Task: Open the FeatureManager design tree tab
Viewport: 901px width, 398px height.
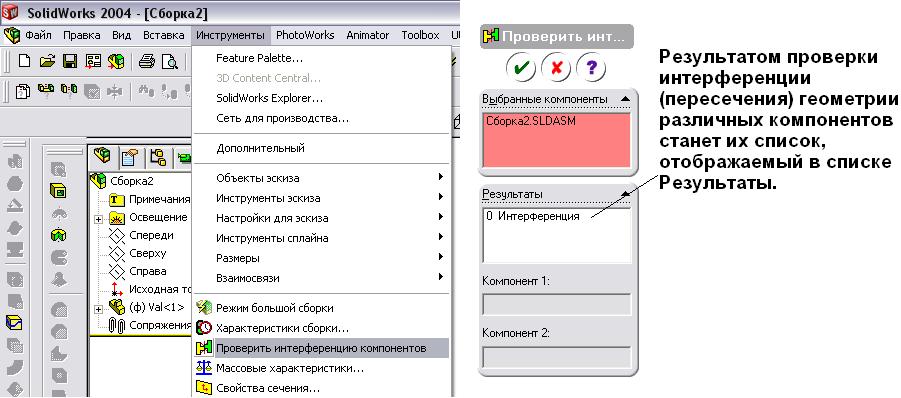Action: 102,155
